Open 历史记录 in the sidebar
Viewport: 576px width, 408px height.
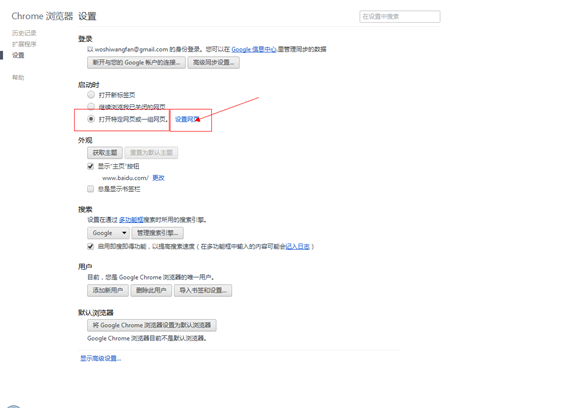click(x=24, y=33)
